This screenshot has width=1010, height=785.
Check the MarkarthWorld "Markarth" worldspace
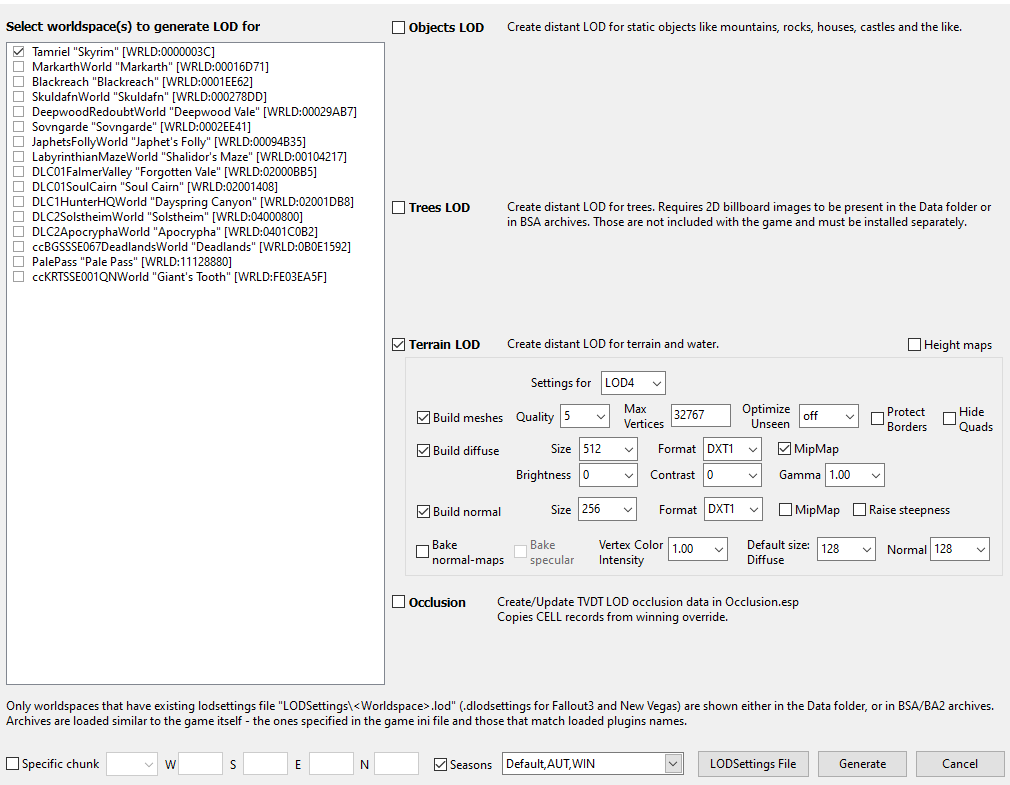pyautogui.click(x=19, y=66)
